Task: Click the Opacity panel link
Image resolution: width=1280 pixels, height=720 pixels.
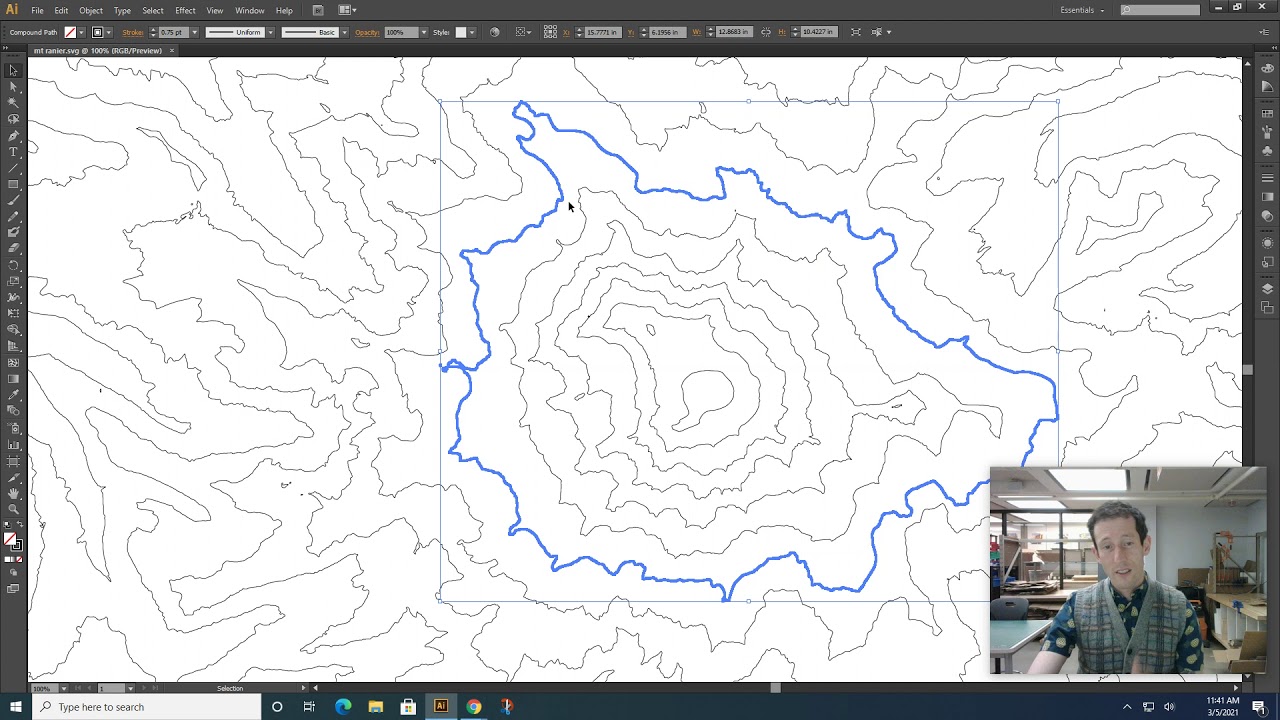Action: (367, 32)
